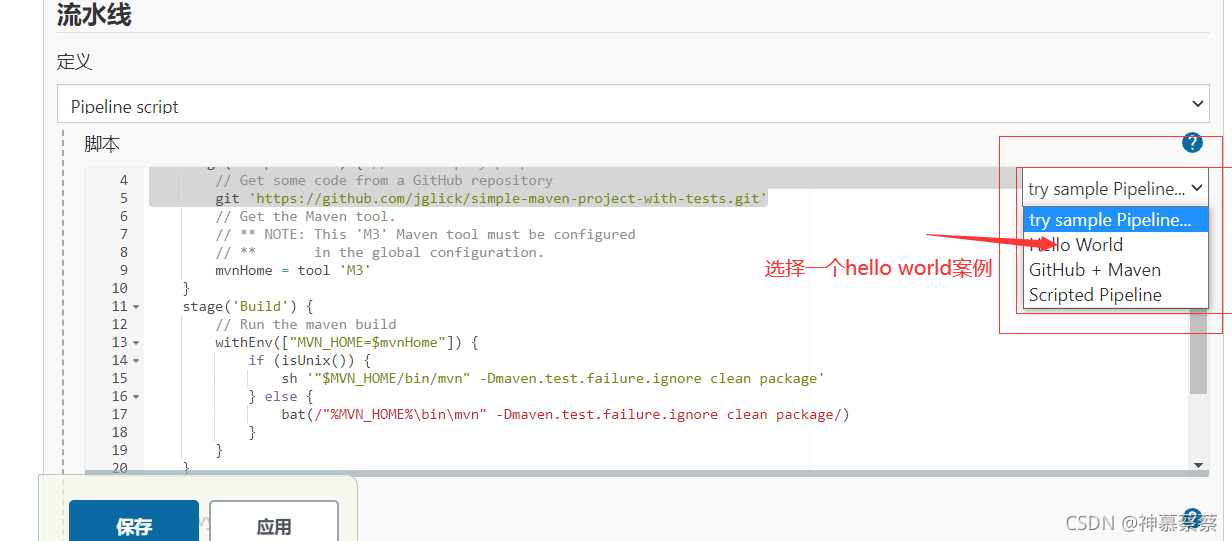Place cursor on mvnHome = tool 'M3' line

tap(292, 270)
